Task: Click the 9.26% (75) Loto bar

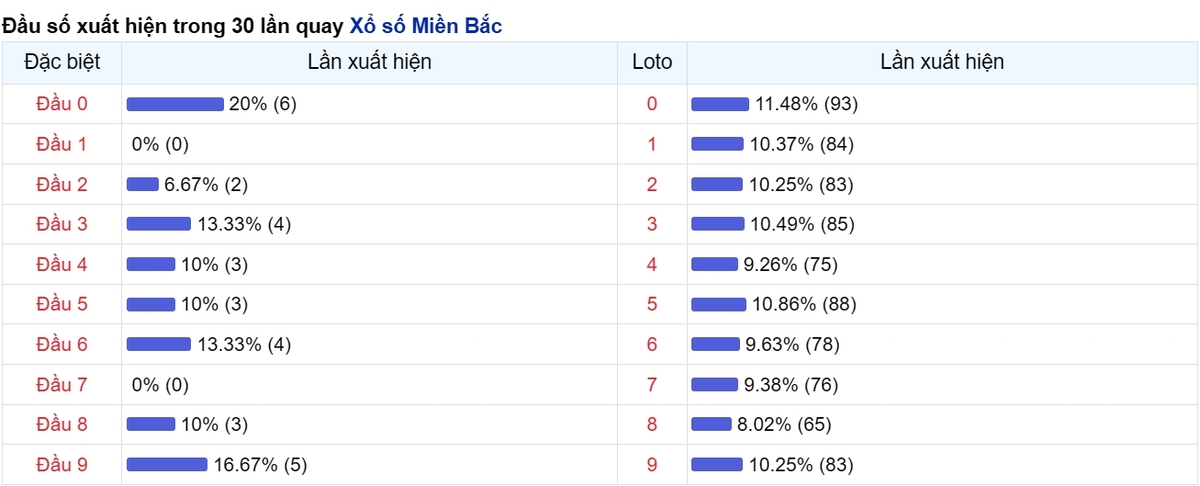Action: click(x=714, y=264)
